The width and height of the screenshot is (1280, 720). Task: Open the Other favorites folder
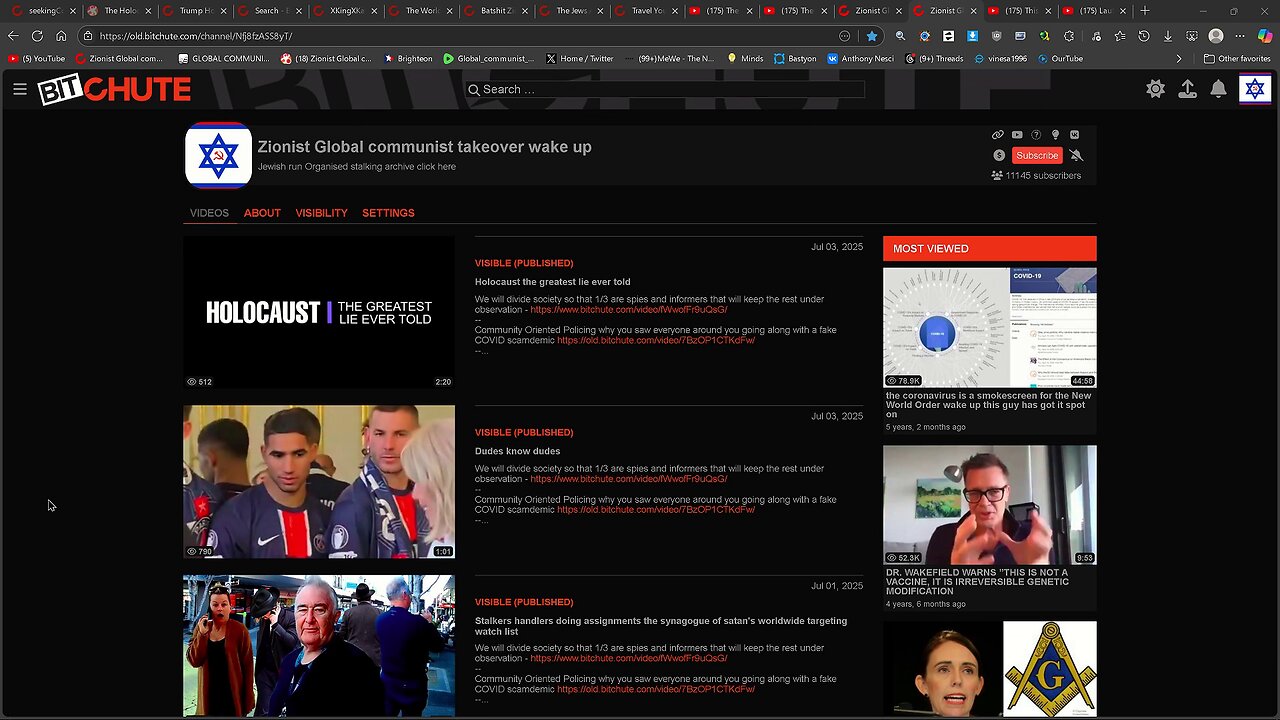pyautogui.click(x=1237, y=59)
